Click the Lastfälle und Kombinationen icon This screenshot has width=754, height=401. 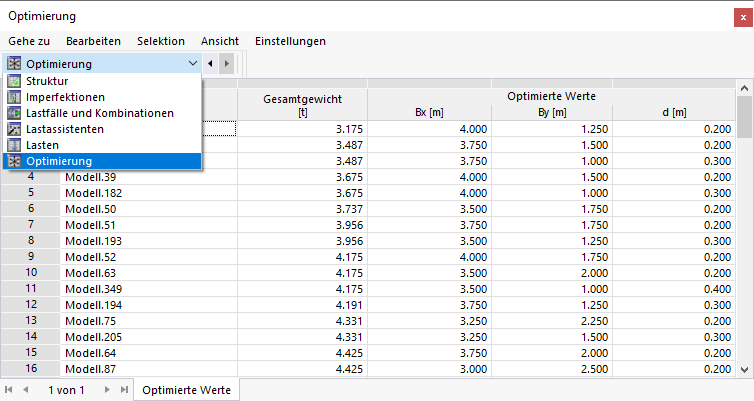pos(14,113)
